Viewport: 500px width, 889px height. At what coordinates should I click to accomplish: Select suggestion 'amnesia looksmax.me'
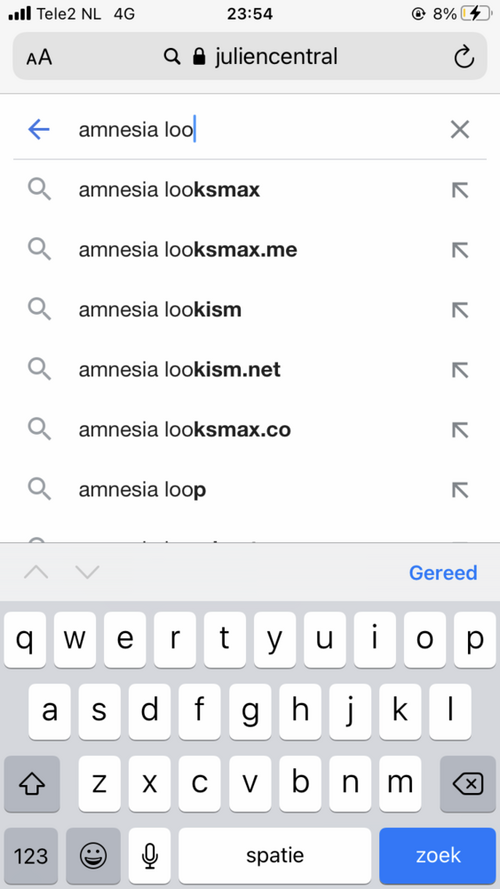click(188, 249)
